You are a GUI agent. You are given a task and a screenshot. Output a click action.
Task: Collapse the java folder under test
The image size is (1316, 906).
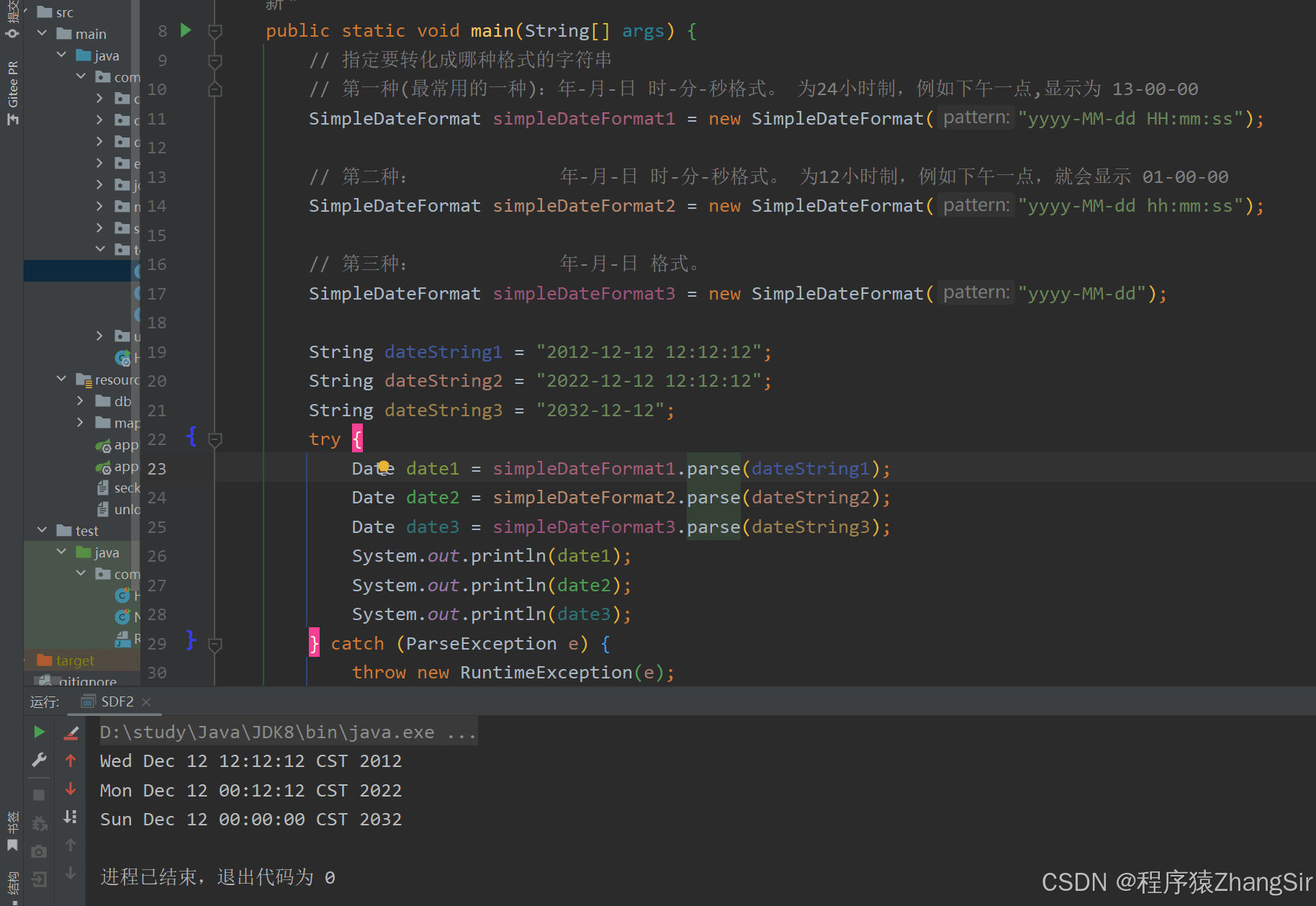point(62,552)
